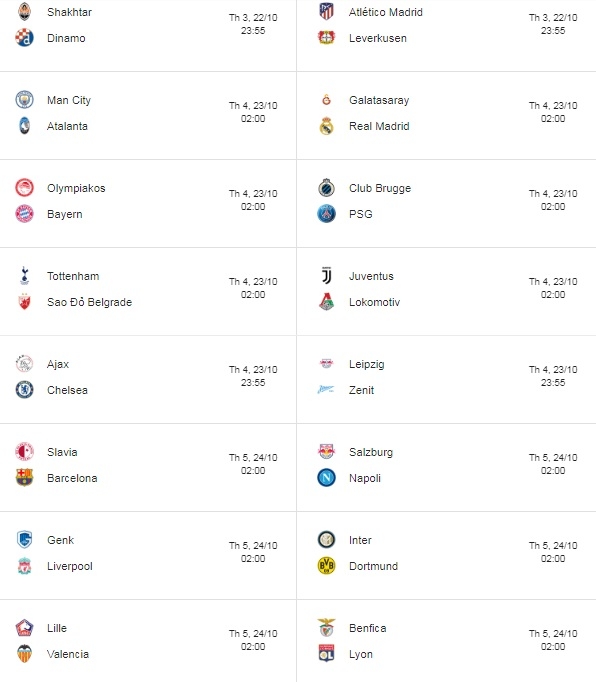596x682 pixels.
Task: Click the Napoli club crest
Action: tap(326, 478)
